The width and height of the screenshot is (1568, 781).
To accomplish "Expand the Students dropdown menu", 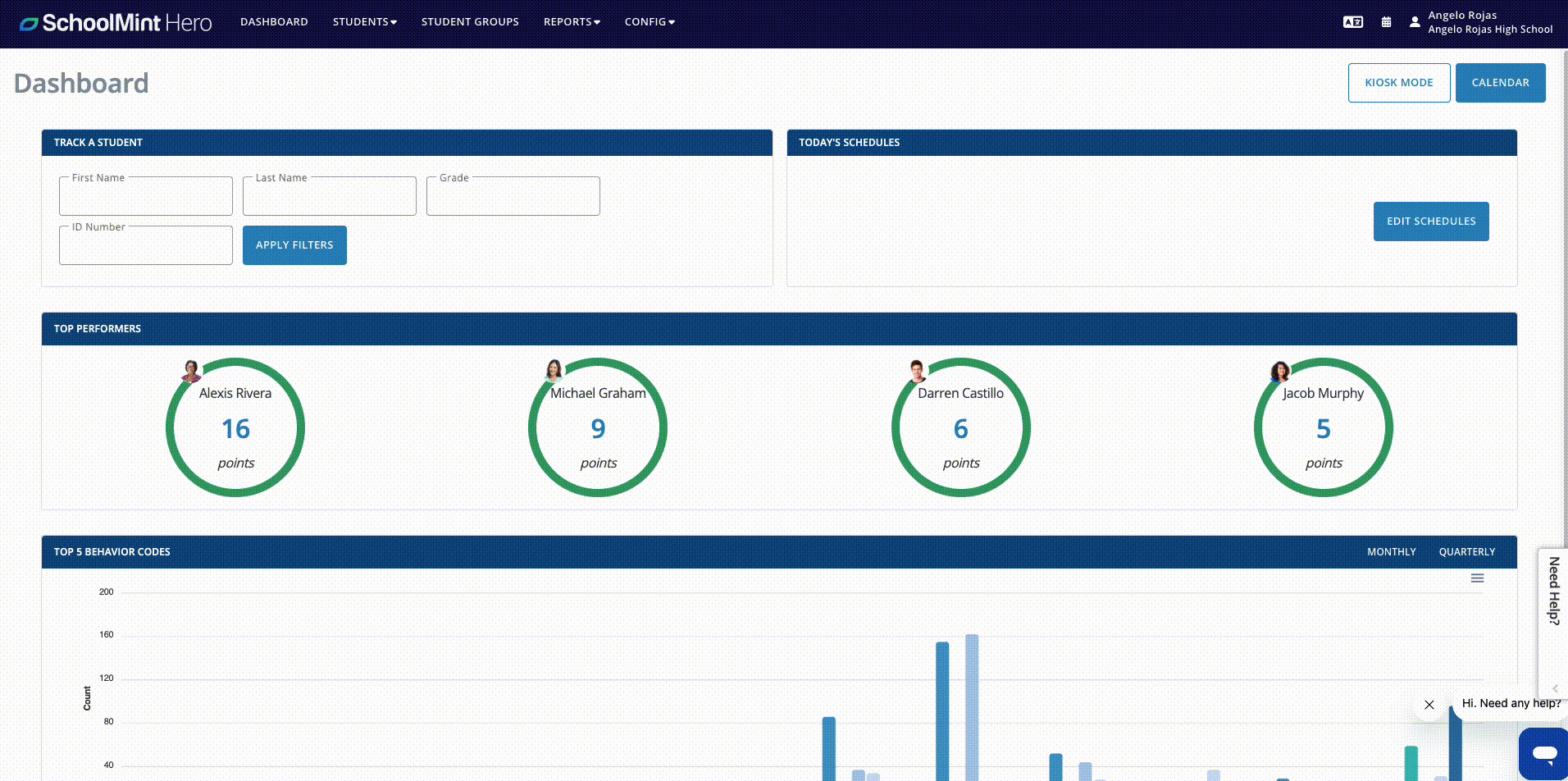I will [x=364, y=22].
